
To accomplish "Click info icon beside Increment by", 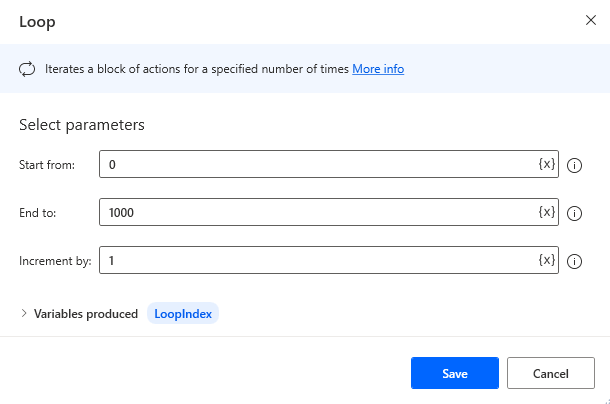I will [574, 261].
